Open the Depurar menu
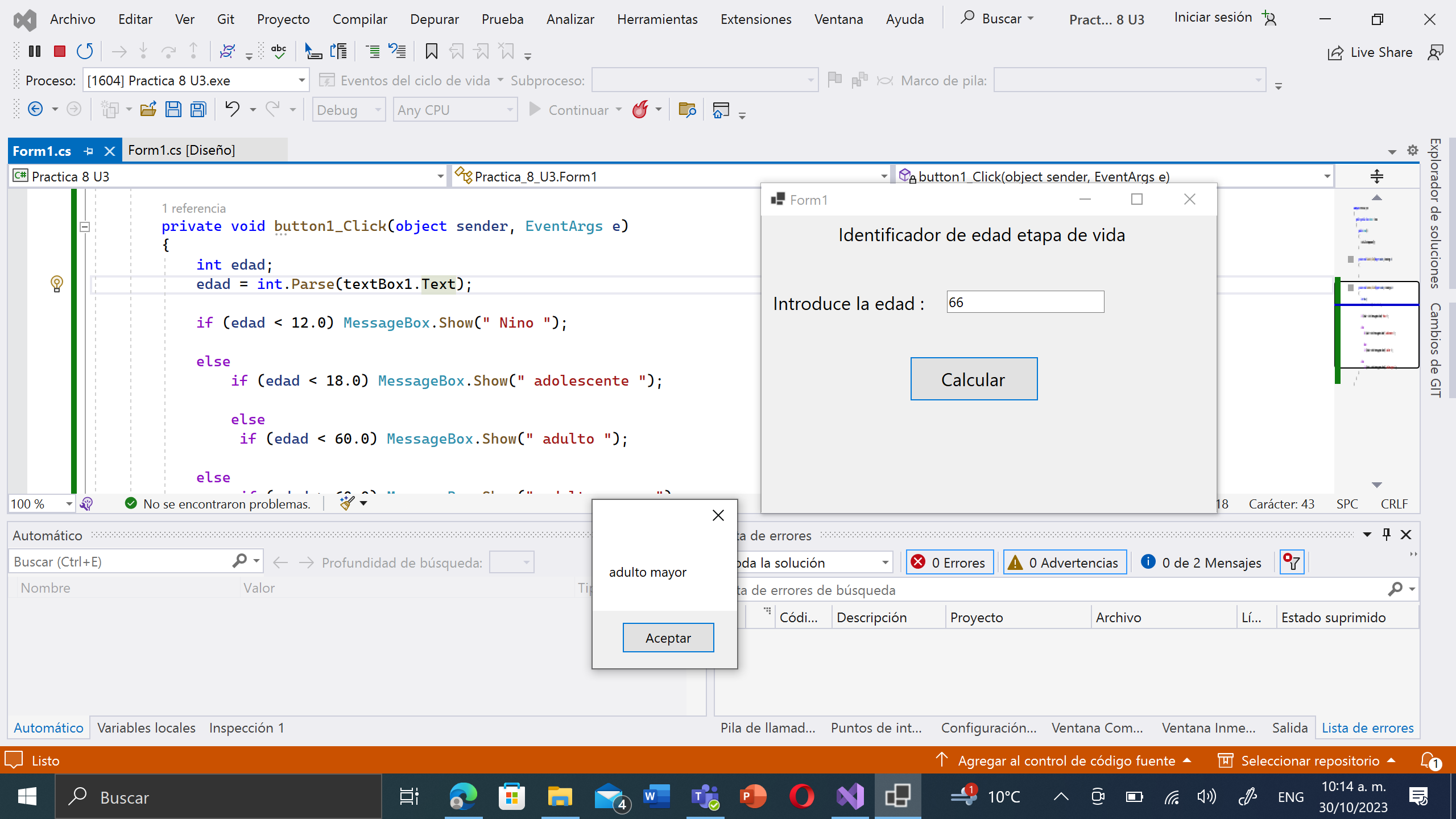The height and width of the screenshot is (819, 1456). click(x=435, y=19)
